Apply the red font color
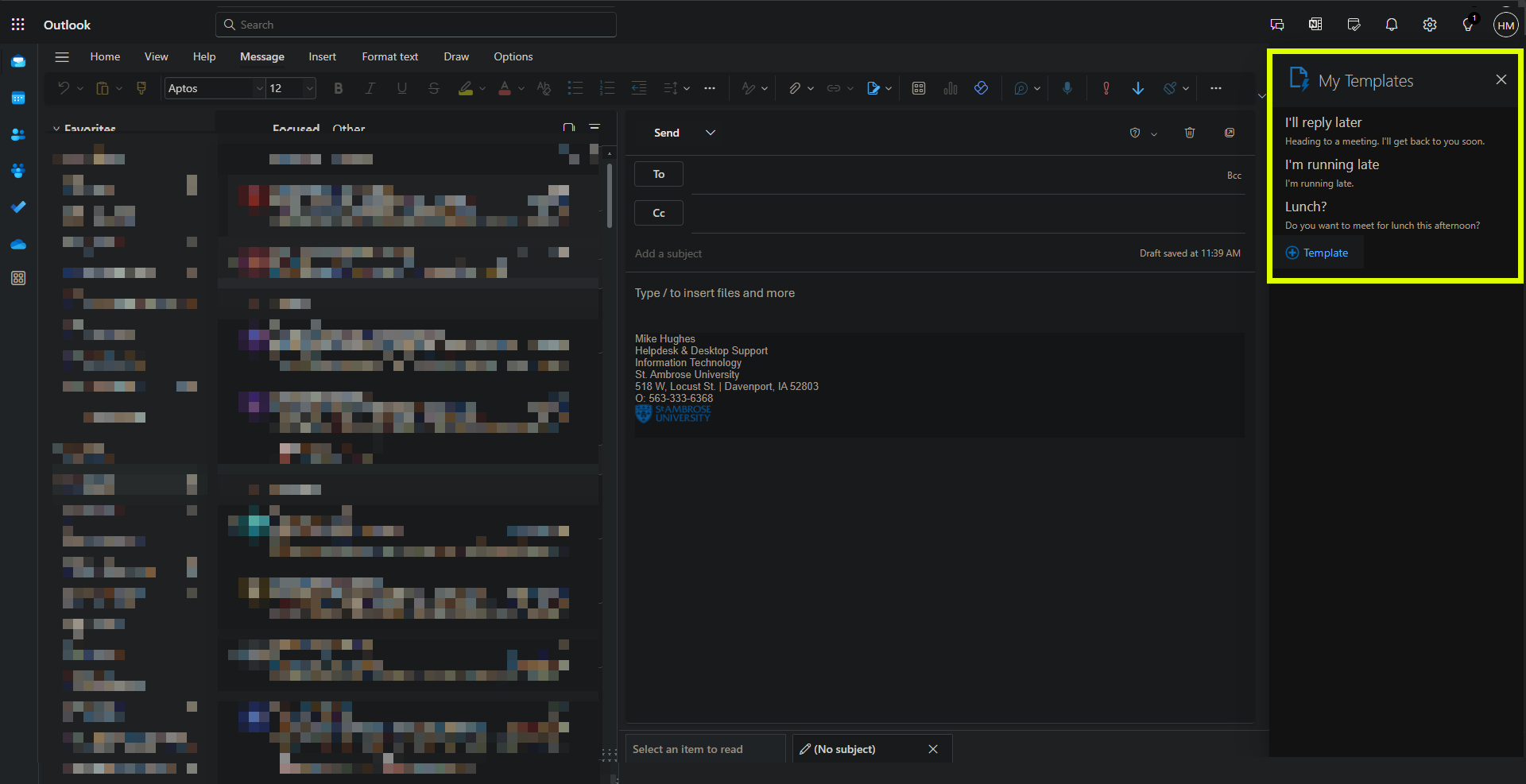The image size is (1526, 784). tap(505, 88)
